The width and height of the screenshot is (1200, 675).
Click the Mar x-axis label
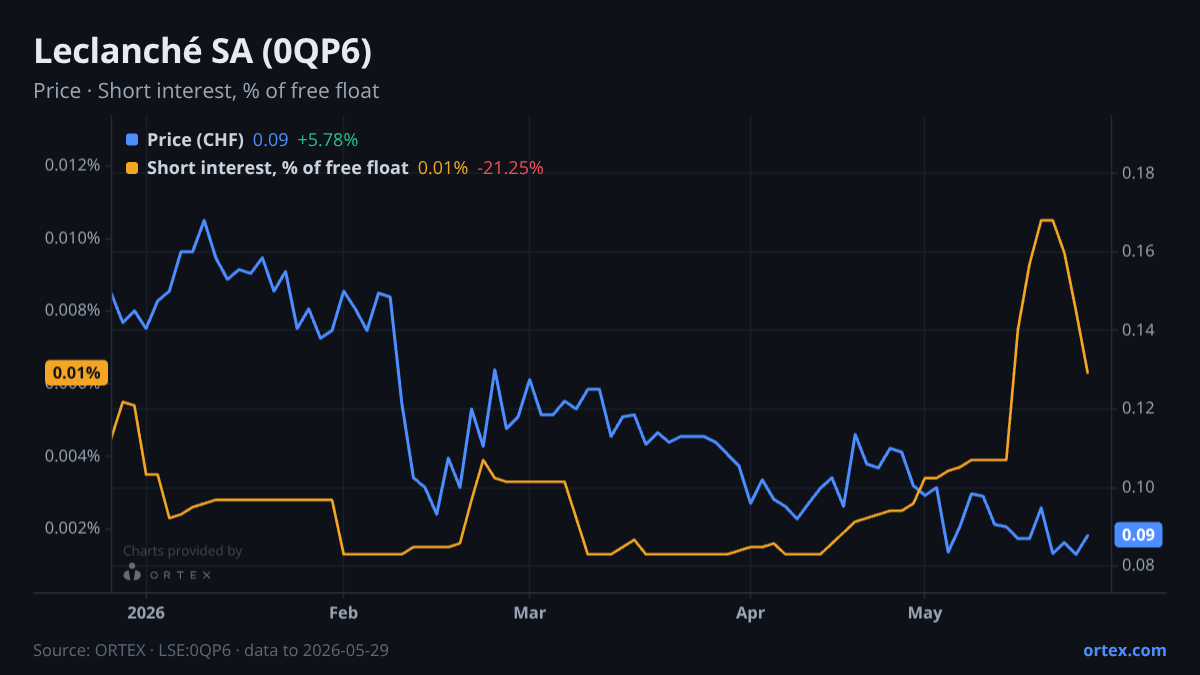(x=529, y=613)
